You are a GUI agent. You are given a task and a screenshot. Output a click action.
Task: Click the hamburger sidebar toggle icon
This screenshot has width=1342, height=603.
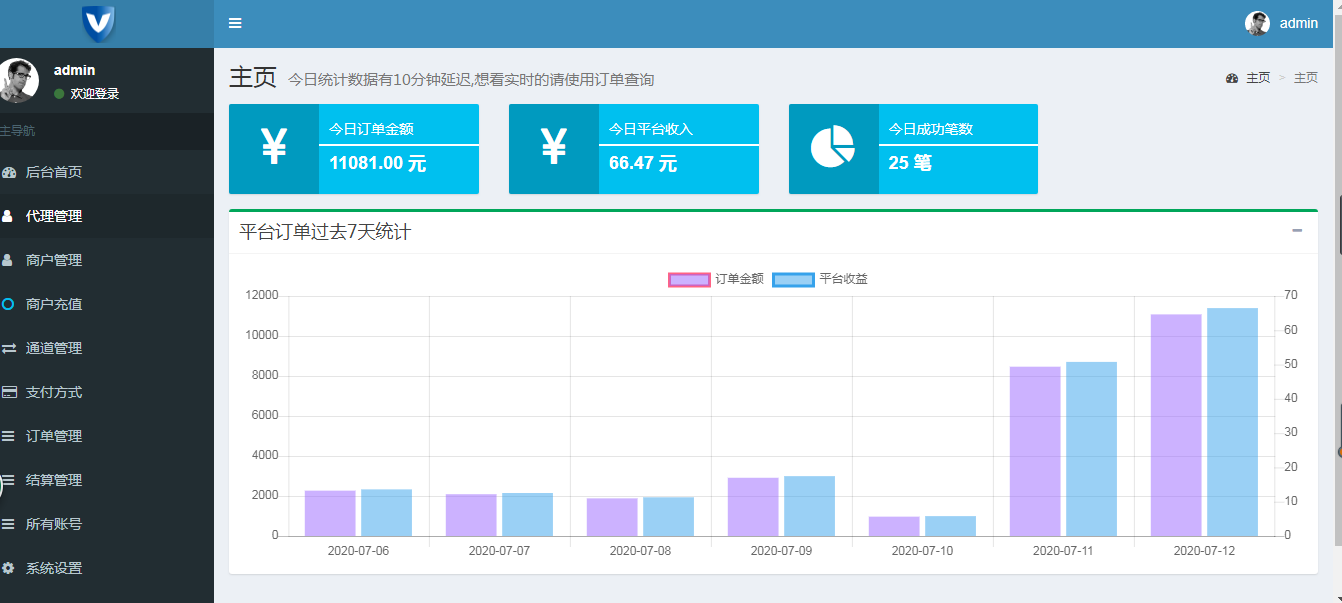coord(235,23)
